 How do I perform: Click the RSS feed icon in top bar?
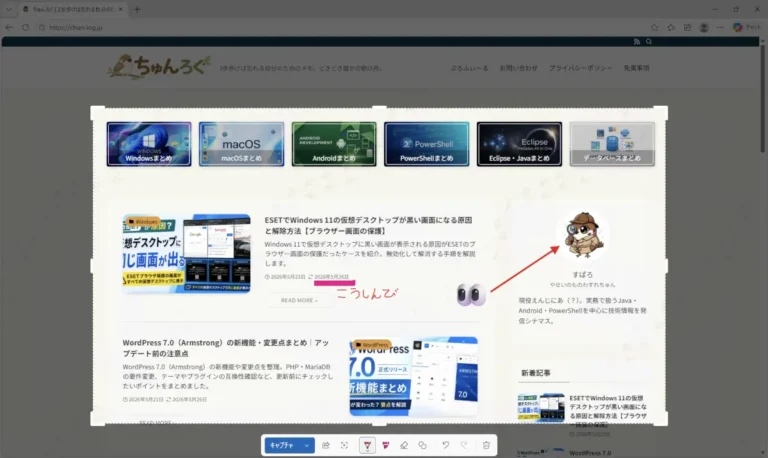637,42
